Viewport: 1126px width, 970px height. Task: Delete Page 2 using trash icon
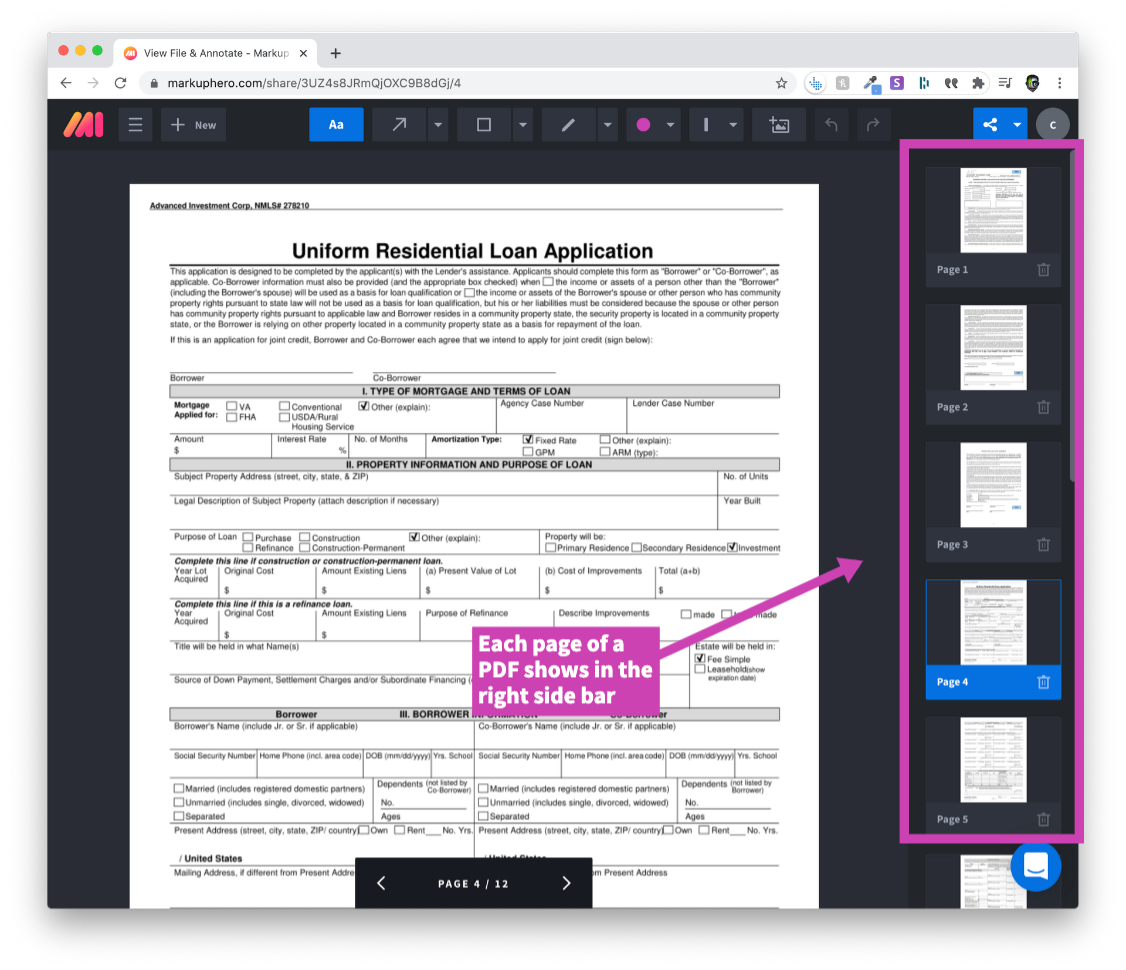point(1043,407)
